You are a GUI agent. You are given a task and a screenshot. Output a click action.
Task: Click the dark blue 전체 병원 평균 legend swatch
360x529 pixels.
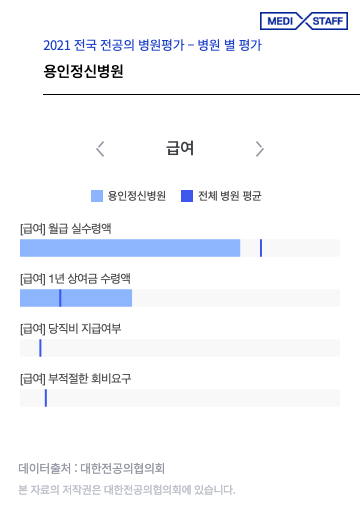(x=187, y=196)
